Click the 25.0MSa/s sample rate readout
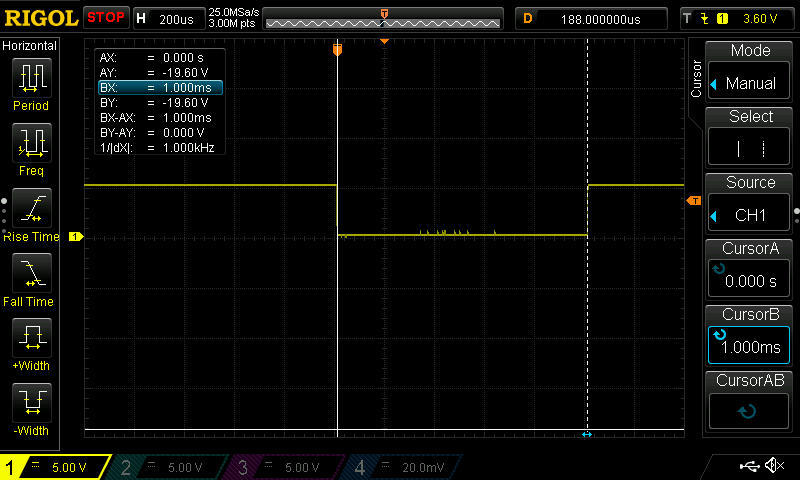This screenshot has height=480, width=800. tap(234, 12)
